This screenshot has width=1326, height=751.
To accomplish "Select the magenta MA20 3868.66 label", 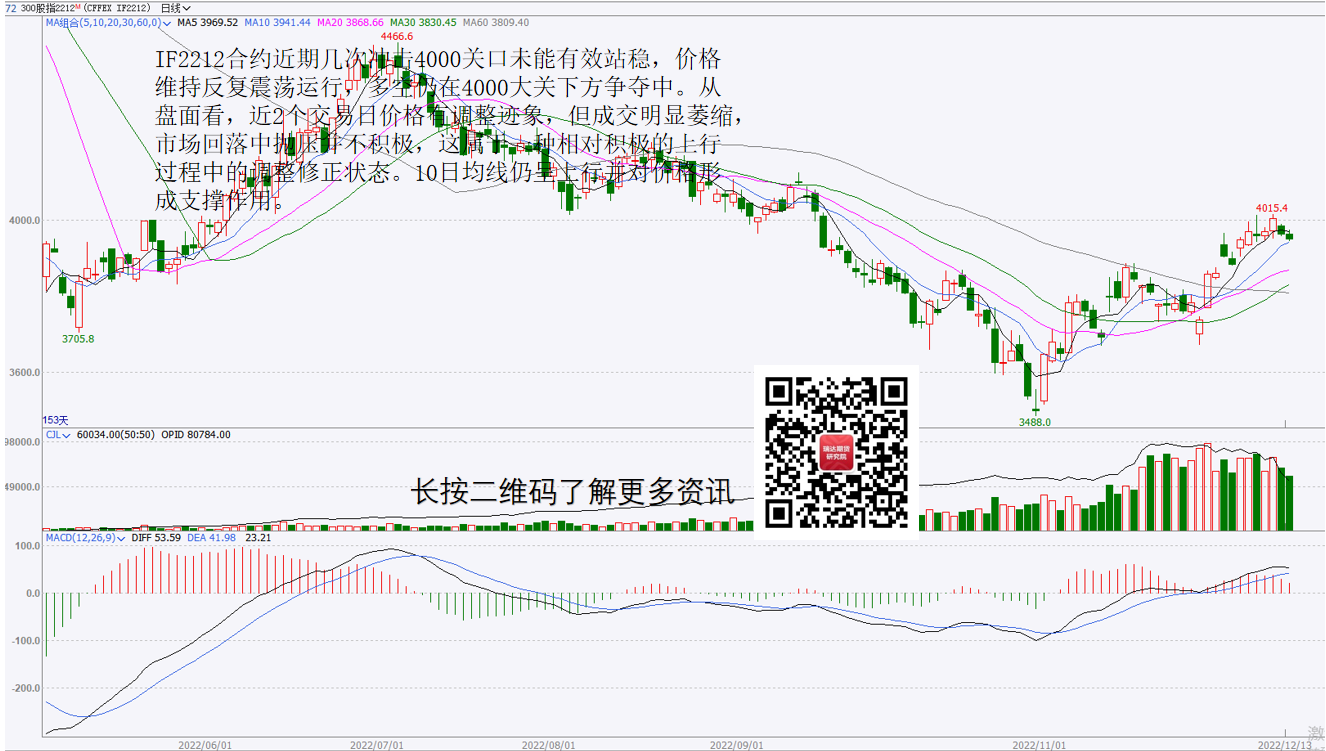I will coord(350,22).
